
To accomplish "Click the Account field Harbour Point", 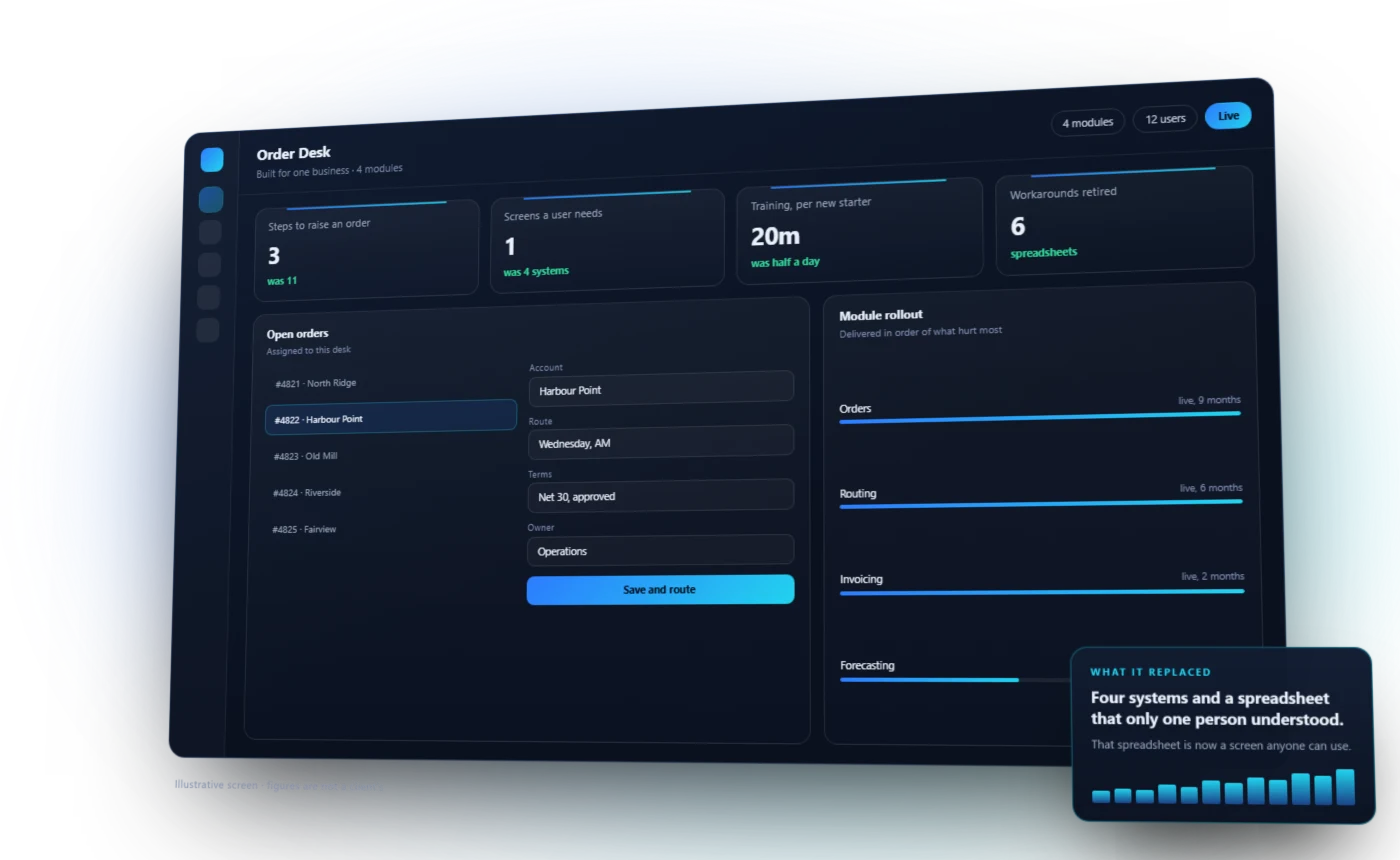I will click(661, 388).
